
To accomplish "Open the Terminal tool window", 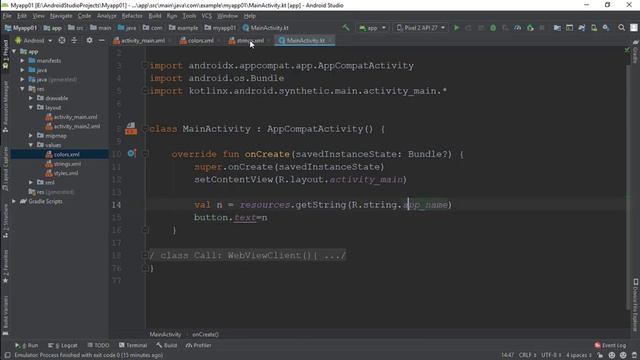I will 133,345.
